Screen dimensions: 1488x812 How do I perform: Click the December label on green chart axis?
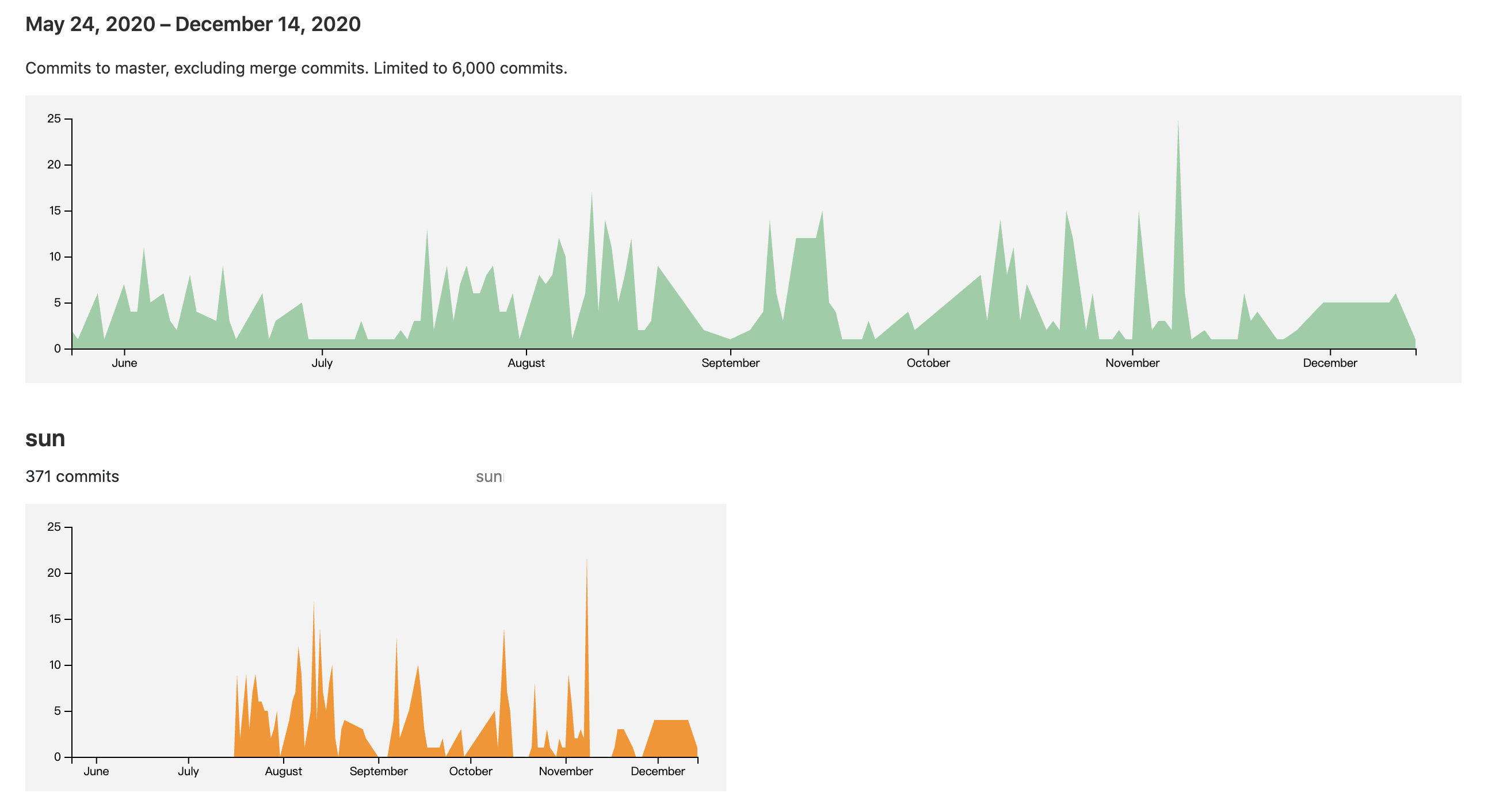click(x=1330, y=363)
